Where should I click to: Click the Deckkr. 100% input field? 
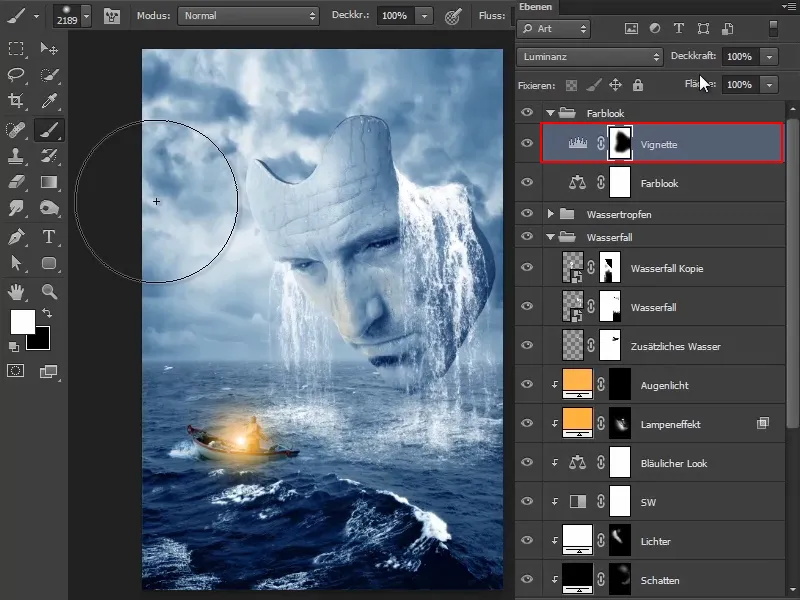pyautogui.click(x=395, y=16)
